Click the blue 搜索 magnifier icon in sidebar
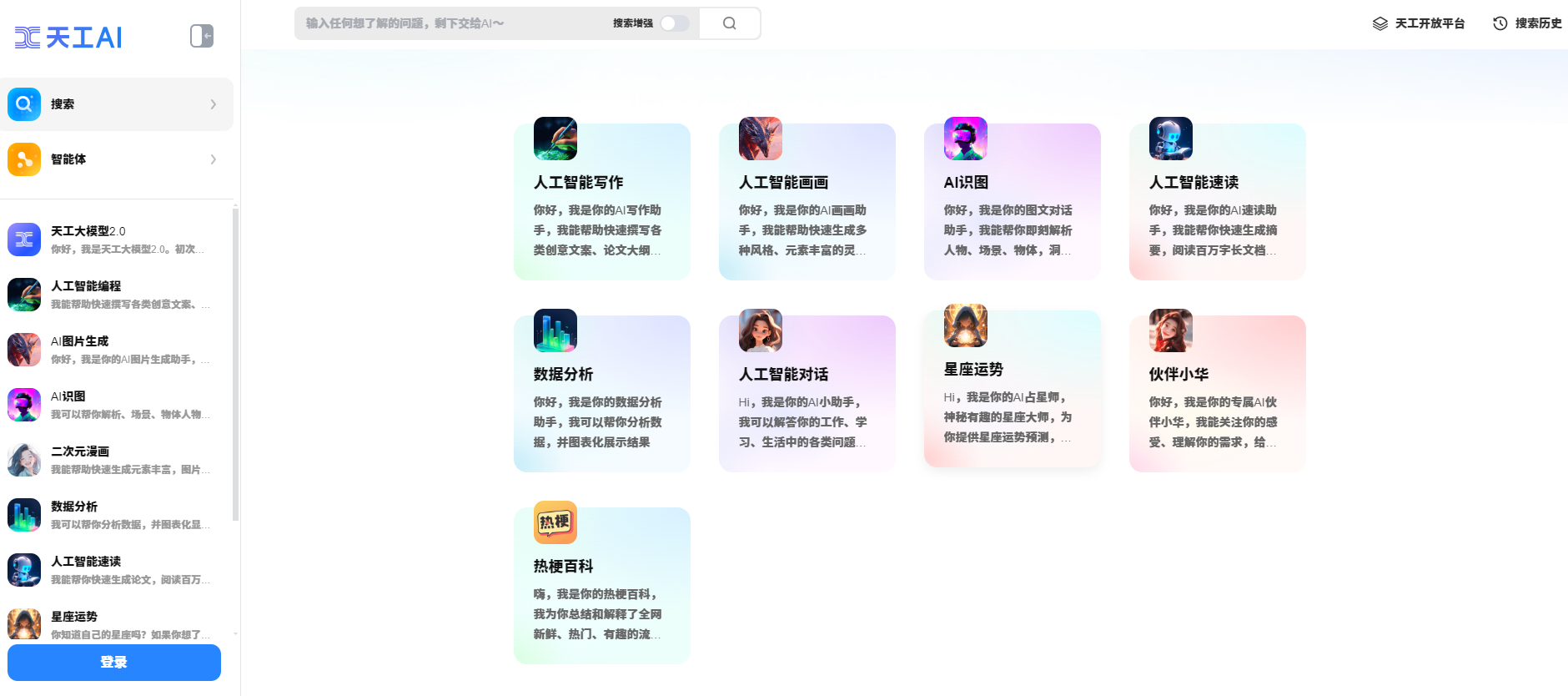1568x696 pixels. point(24,104)
